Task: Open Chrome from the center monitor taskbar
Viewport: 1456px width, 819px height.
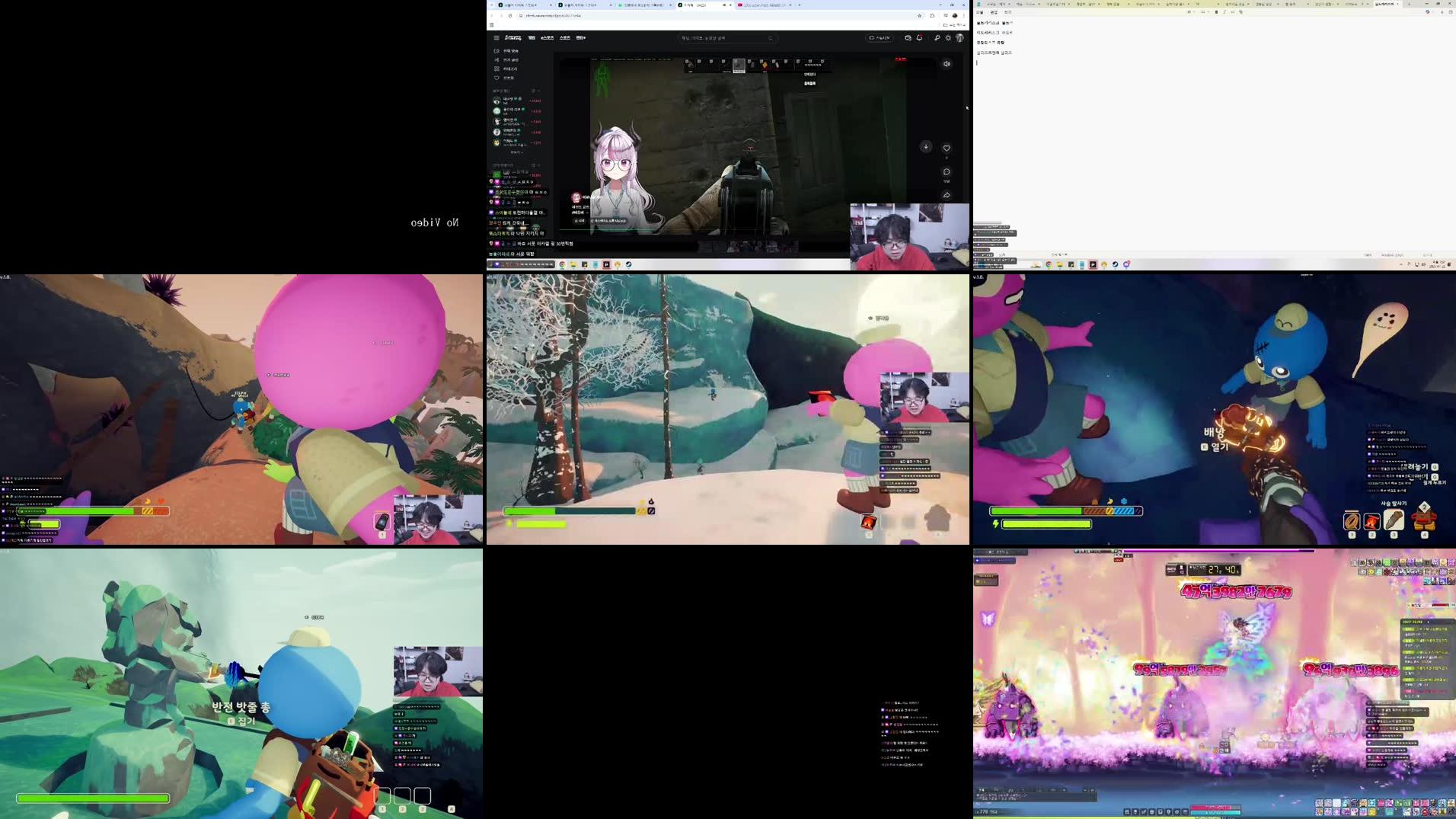Action: click(x=562, y=264)
